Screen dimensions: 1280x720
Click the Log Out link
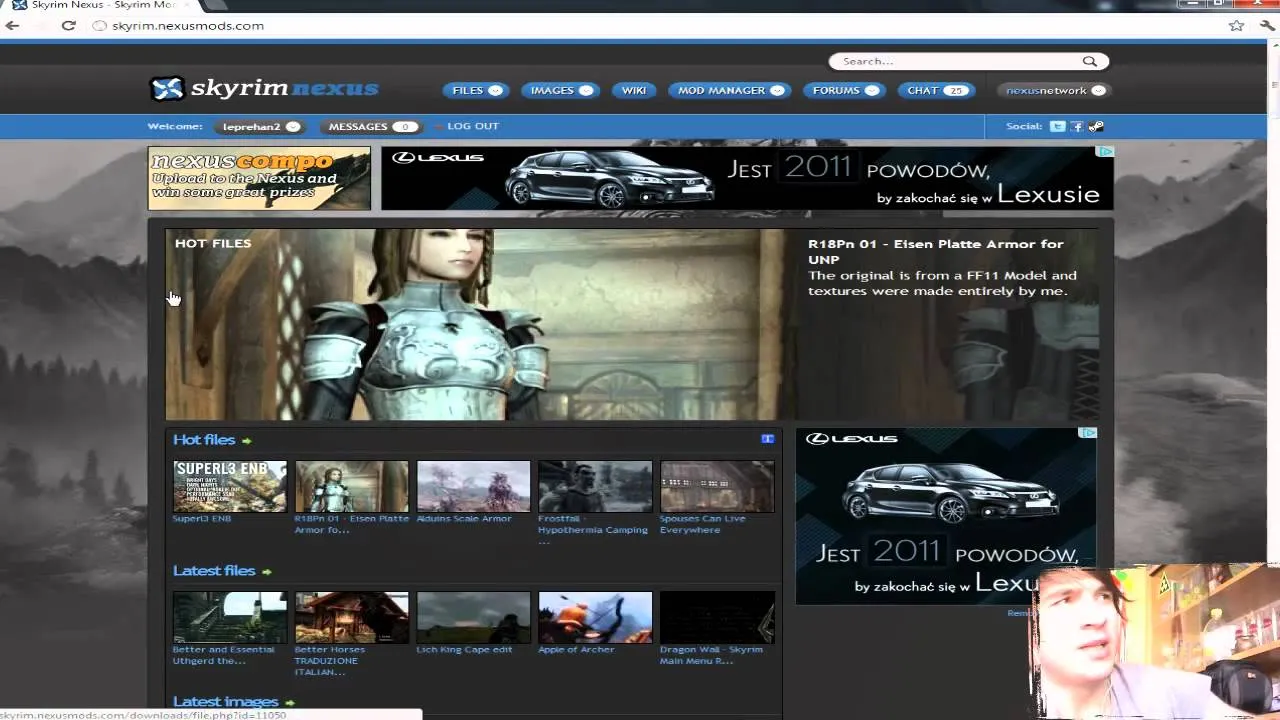[473, 126]
